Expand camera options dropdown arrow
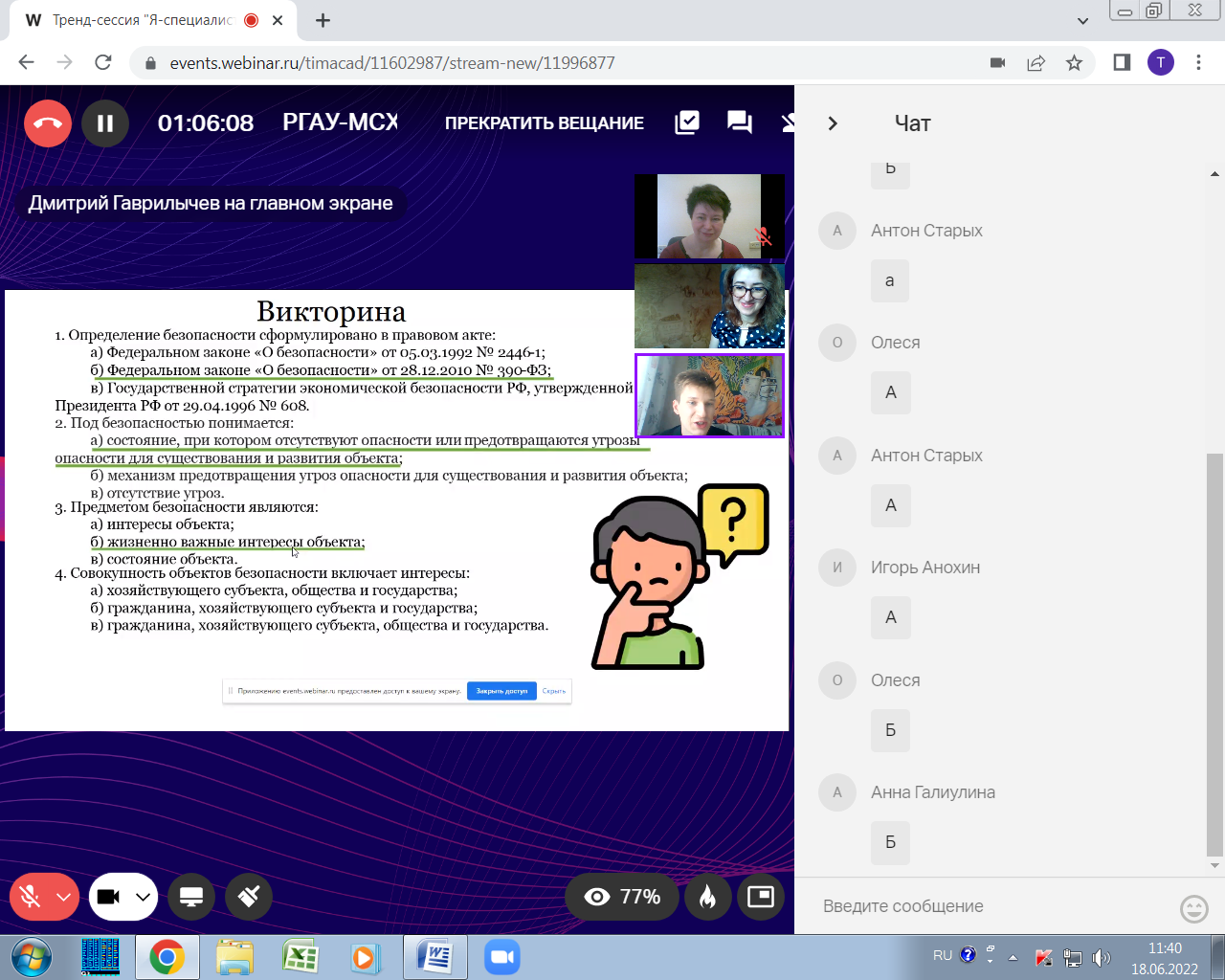The height and width of the screenshot is (980, 1225). pyautogui.click(x=143, y=897)
